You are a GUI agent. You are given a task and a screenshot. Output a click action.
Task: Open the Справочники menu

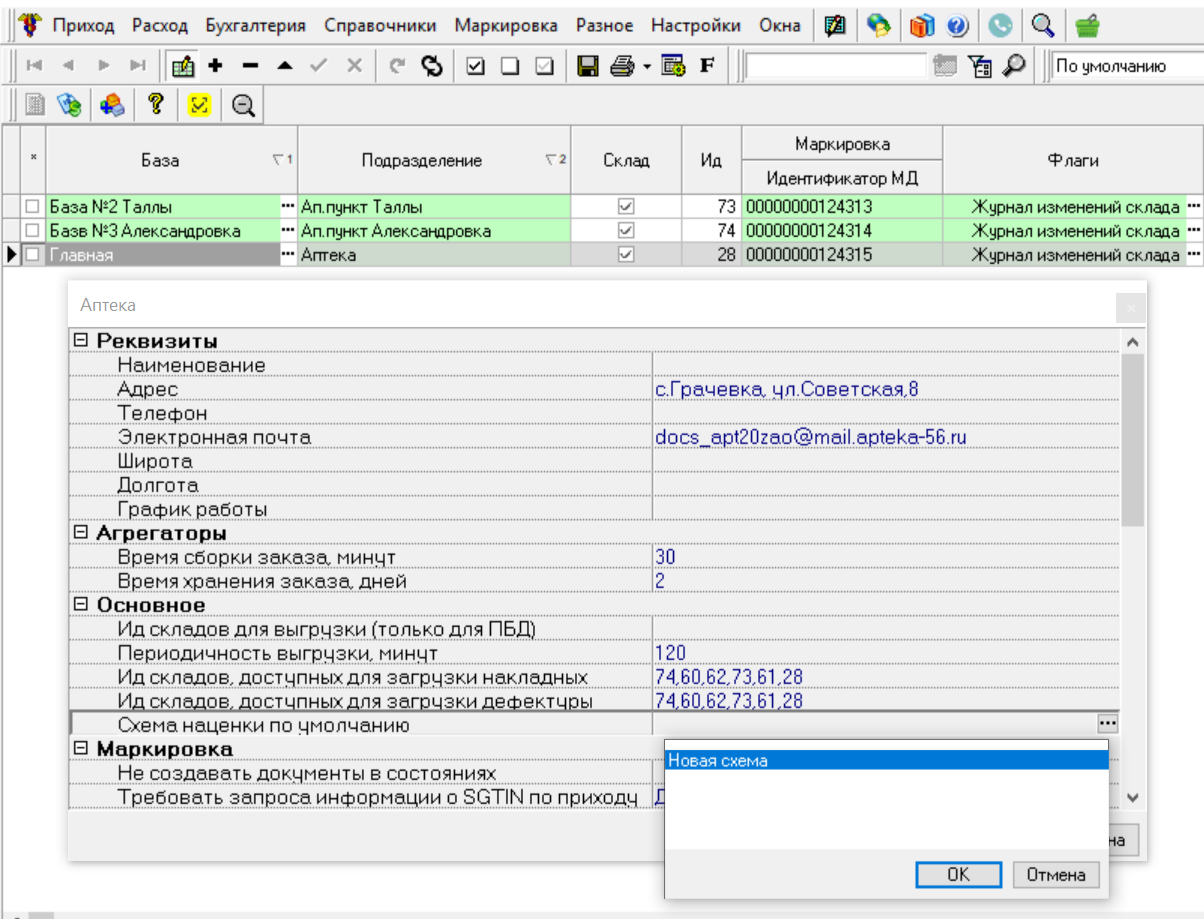click(380, 25)
